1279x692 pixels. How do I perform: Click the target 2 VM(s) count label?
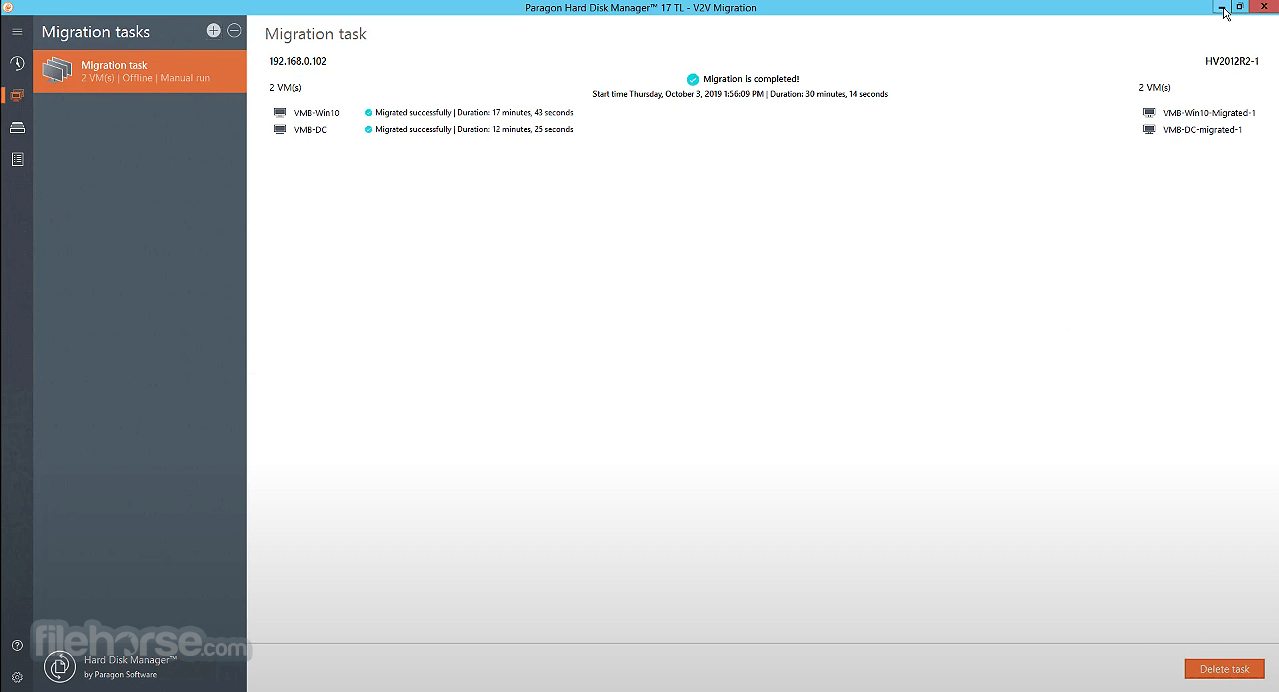click(1154, 88)
